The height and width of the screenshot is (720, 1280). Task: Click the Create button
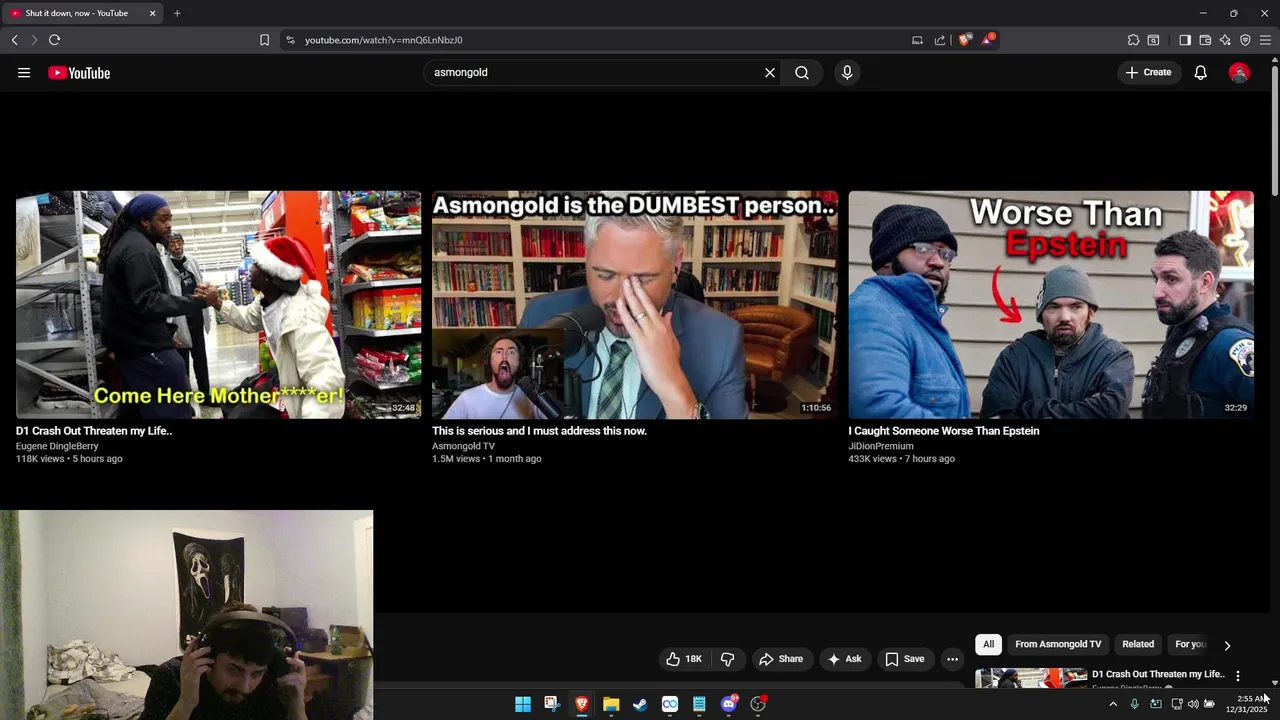click(x=1149, y=73)
